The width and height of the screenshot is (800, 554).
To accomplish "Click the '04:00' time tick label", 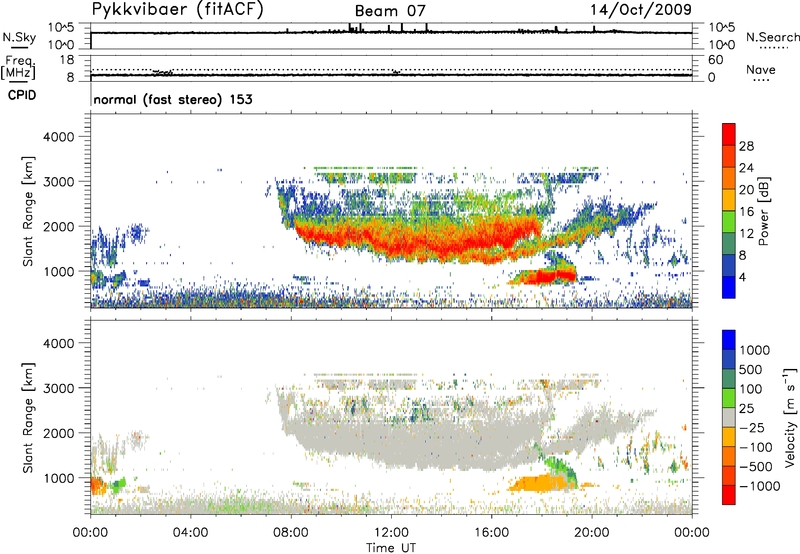I will click(190, 533).
